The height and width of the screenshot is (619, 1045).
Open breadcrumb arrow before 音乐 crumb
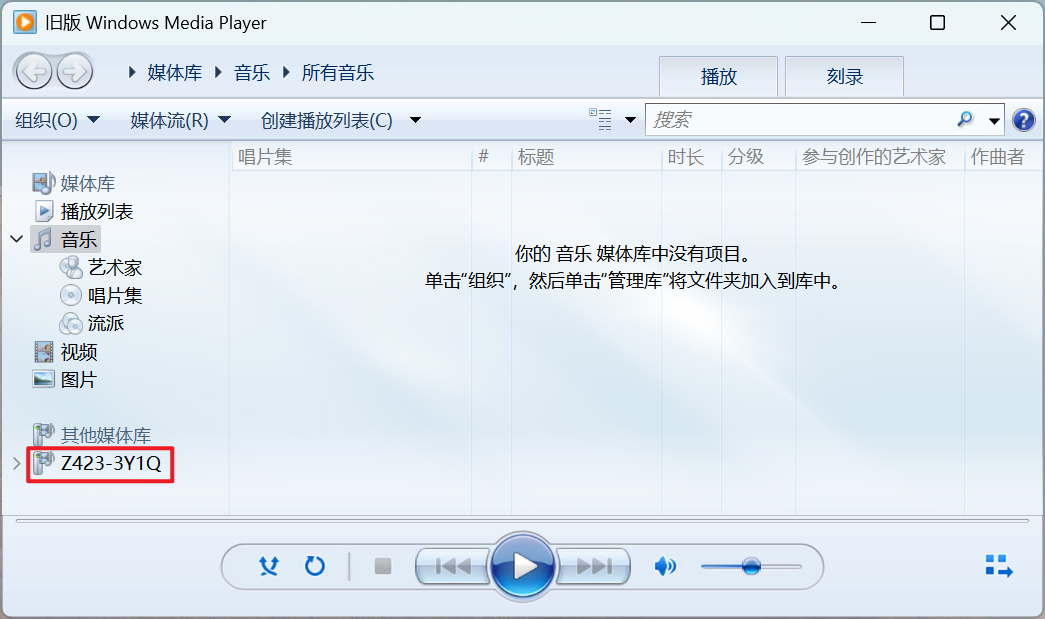218,72
